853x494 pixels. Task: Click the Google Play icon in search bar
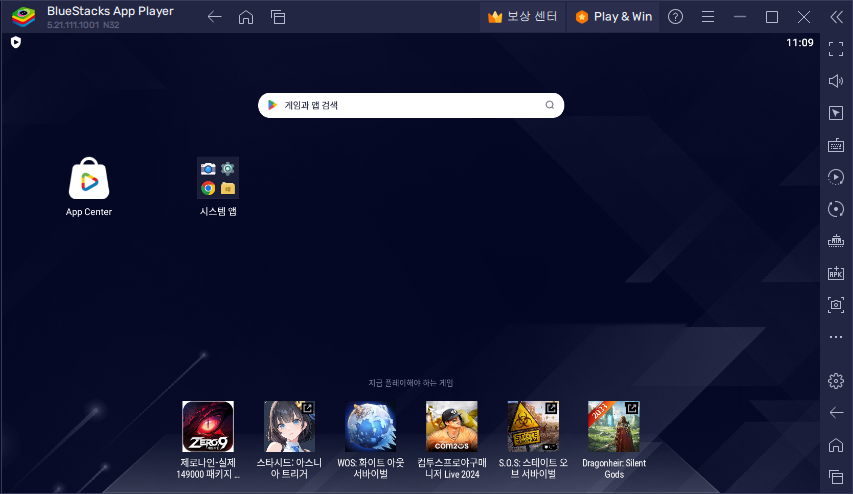point(273,105)
